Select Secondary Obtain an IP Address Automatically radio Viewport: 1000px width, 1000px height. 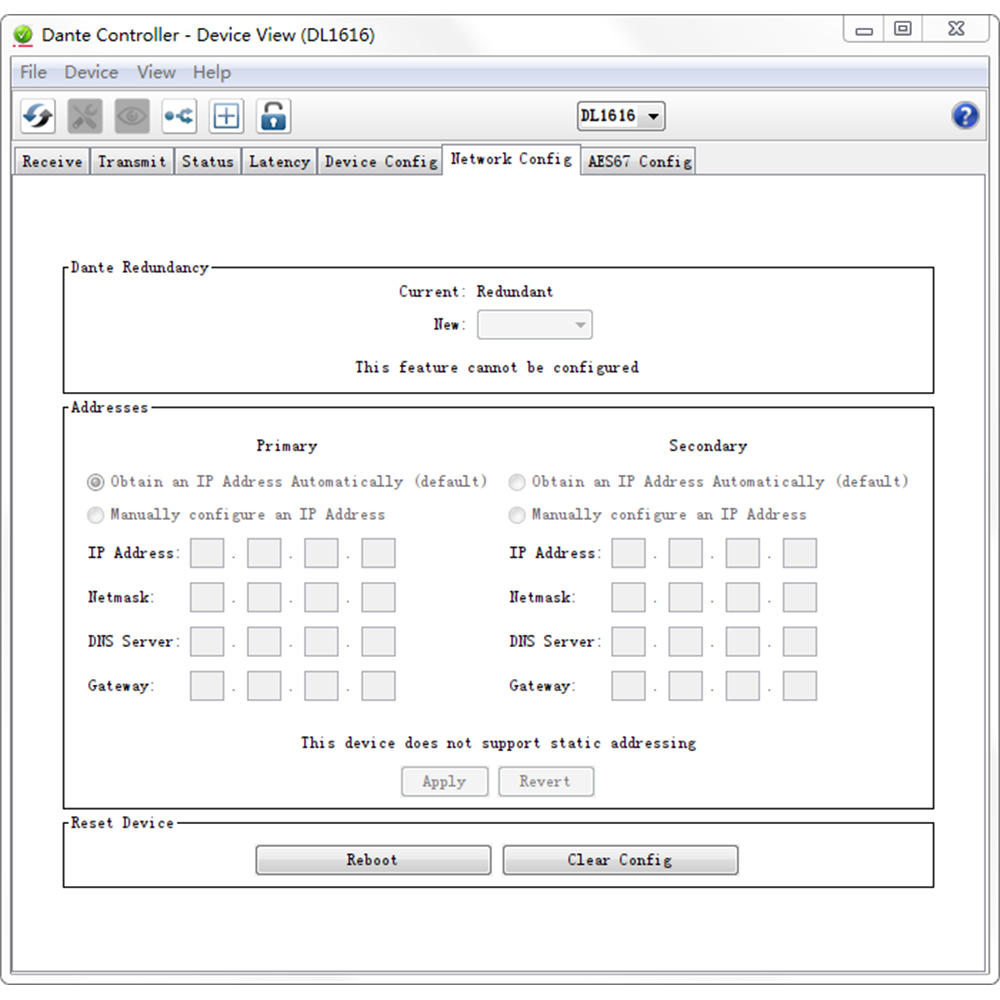[x=517, y=482]
